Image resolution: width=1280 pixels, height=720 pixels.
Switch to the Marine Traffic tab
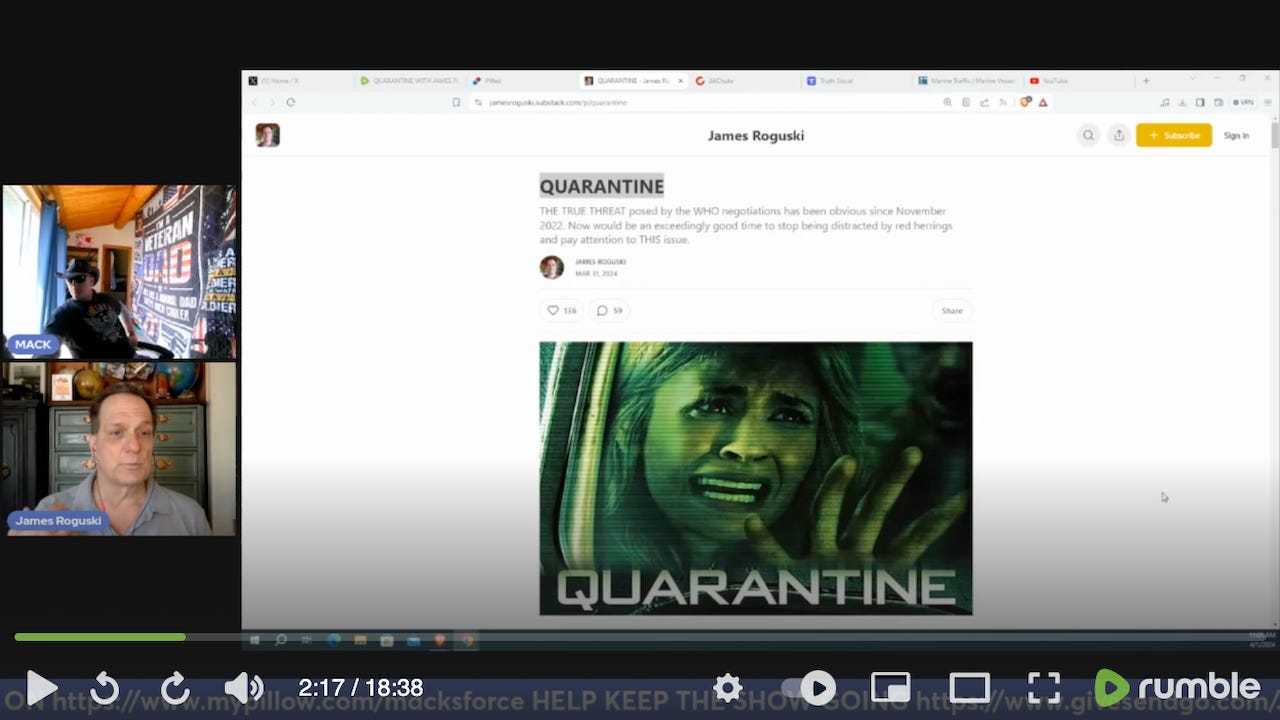(968, 81)
